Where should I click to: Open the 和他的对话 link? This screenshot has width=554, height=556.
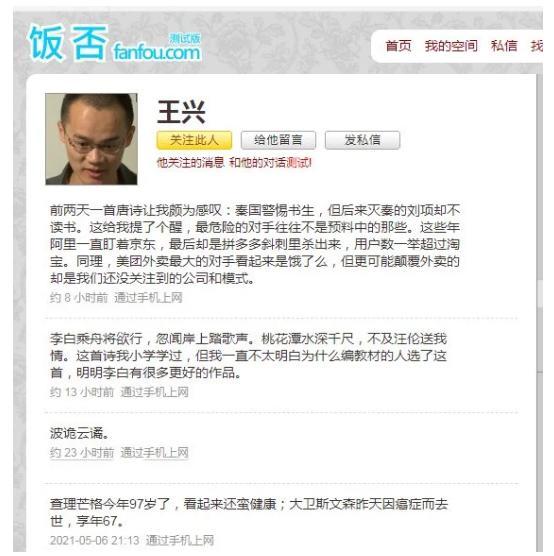257,163
